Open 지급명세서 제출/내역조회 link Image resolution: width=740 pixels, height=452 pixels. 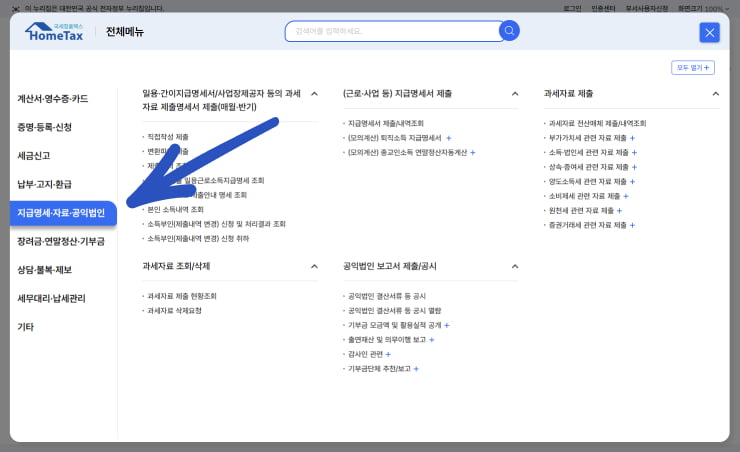386,123
